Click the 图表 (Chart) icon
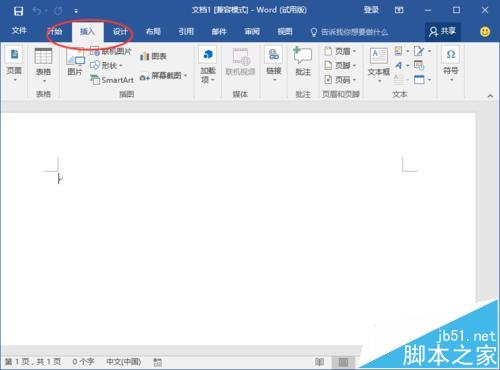The image size is (500, 370). [x=153, y=56]
